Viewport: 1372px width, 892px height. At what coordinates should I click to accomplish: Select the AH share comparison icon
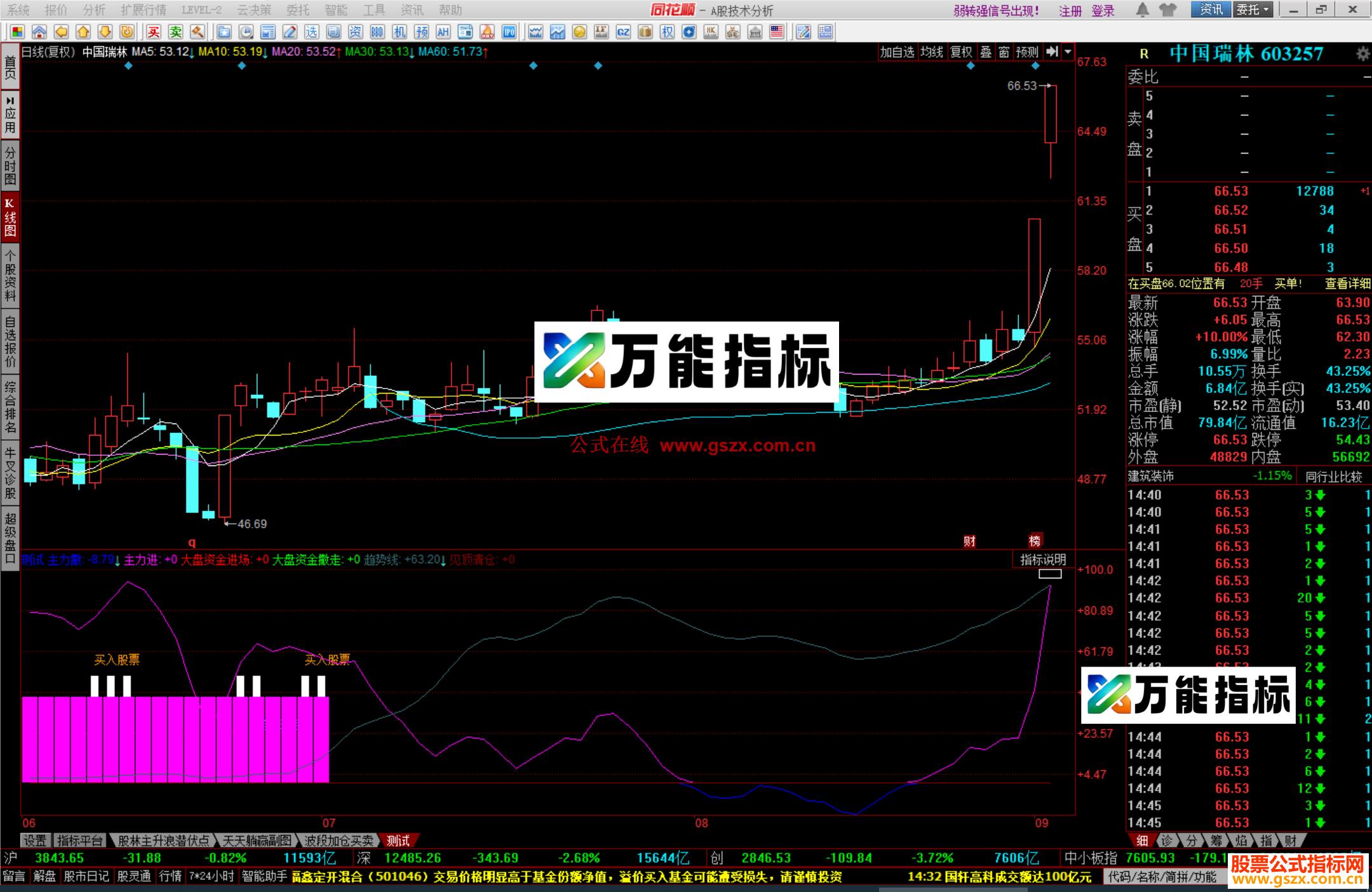(444, 30)
